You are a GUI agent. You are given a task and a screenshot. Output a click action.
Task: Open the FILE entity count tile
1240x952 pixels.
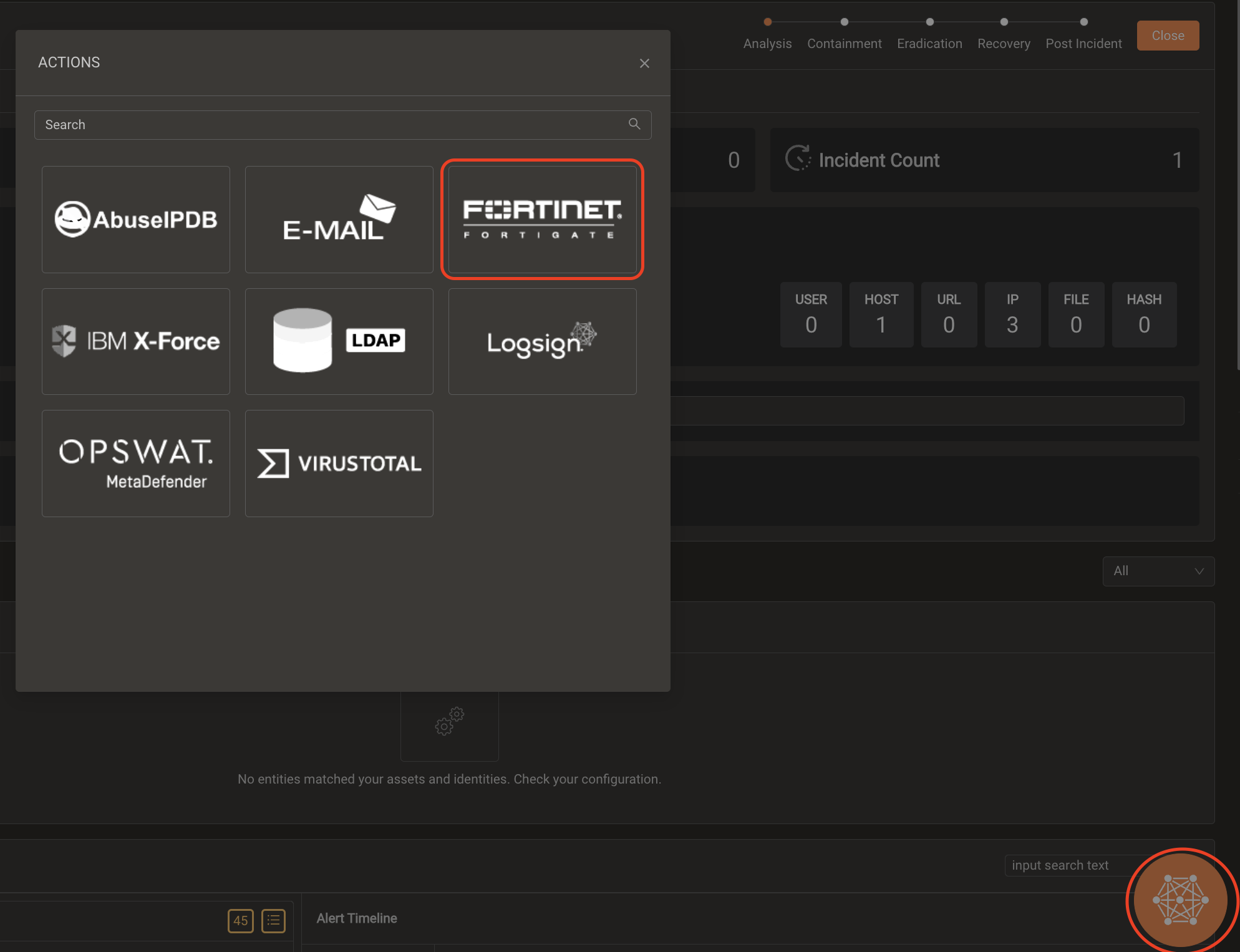point(1076,314)
